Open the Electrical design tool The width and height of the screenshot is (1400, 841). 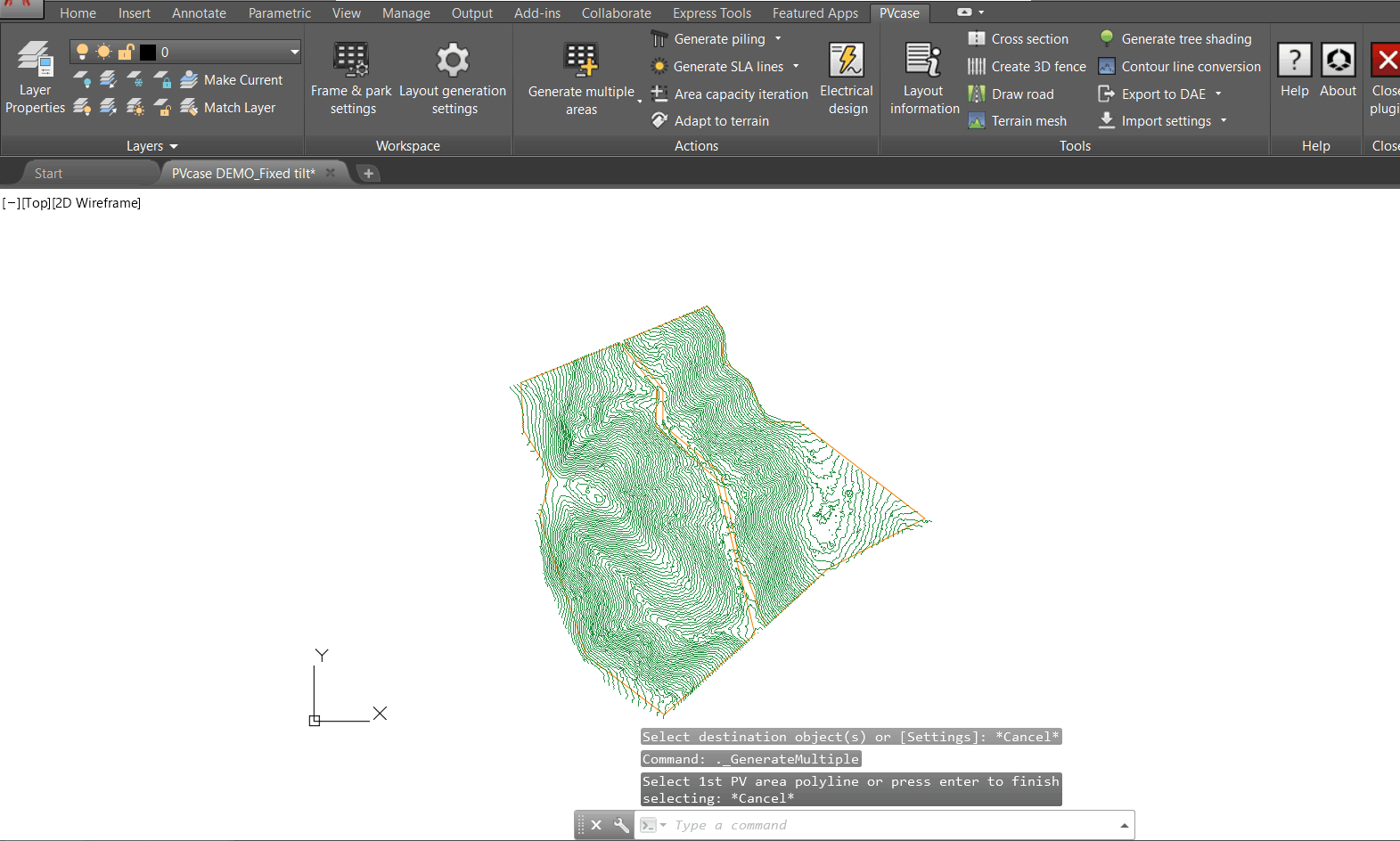[847, 78]
